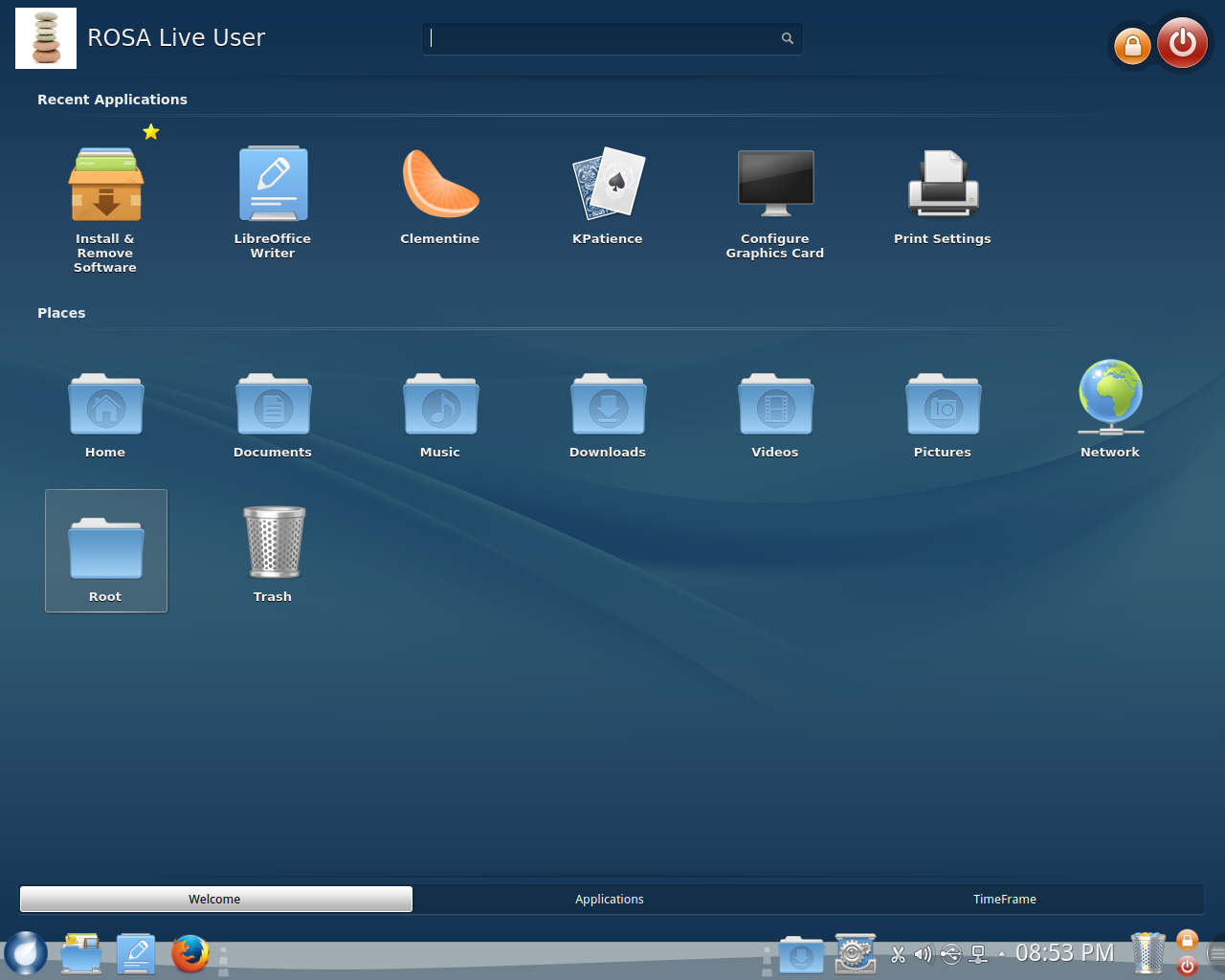Click the red power button at top
This screenshot has height=980, width=1225.
click(x=1183, y=42)
